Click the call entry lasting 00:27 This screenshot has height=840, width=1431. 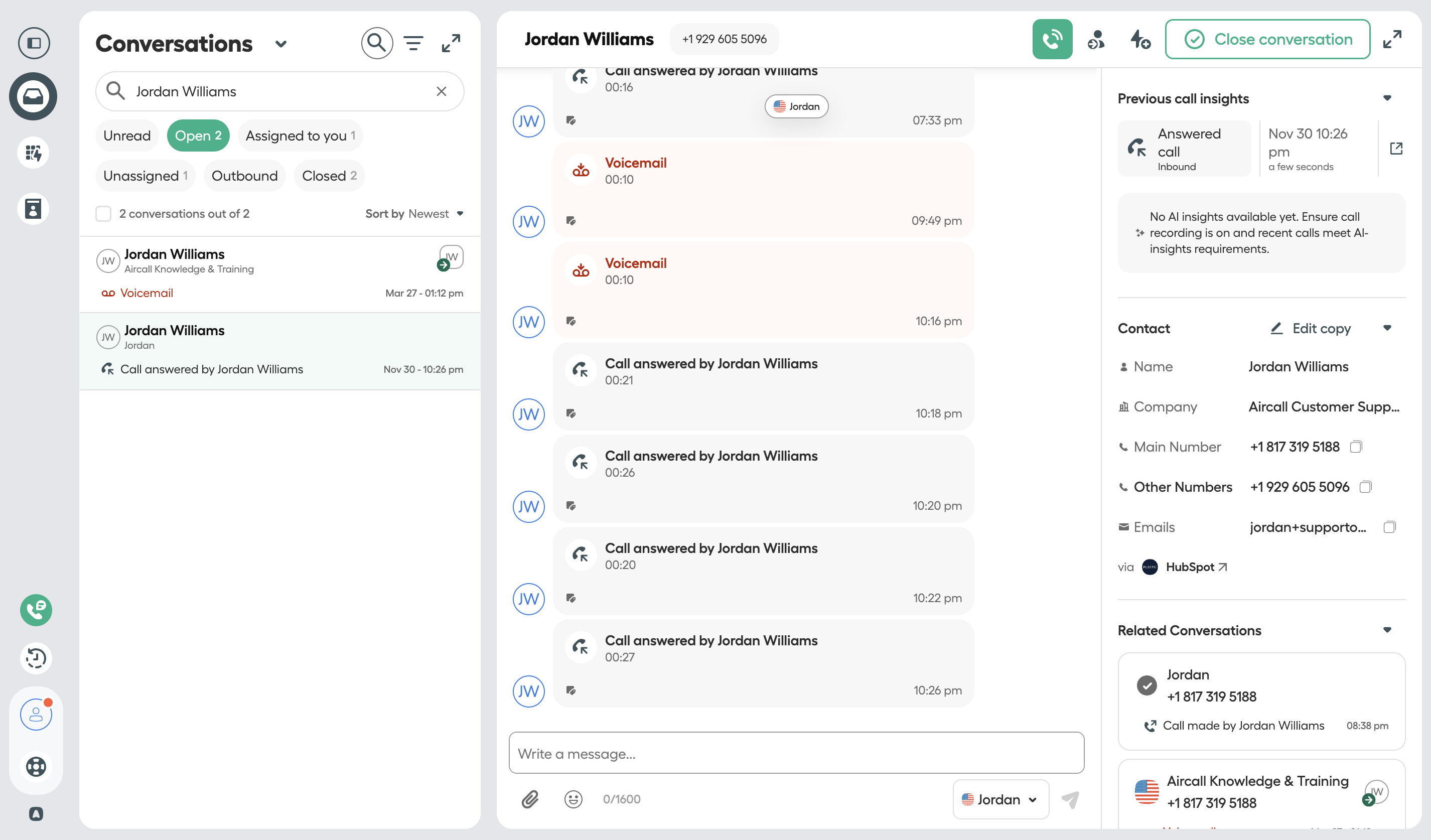tap(763, 663)
